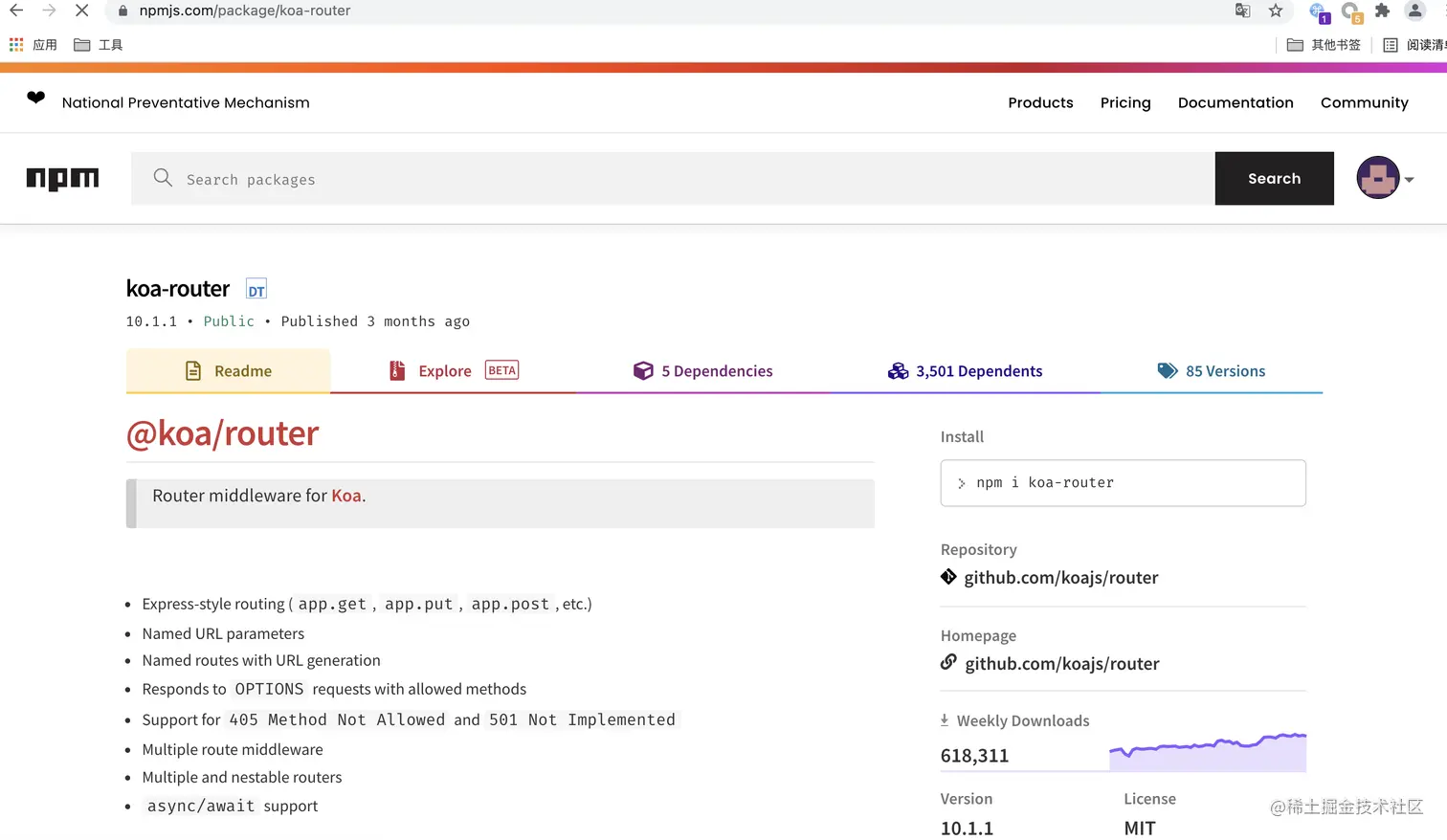The width and height of the screenshot is (1447, 840).
Task: Click the npm heart logo
Action: pyautogui.click(x=35, y=98)
